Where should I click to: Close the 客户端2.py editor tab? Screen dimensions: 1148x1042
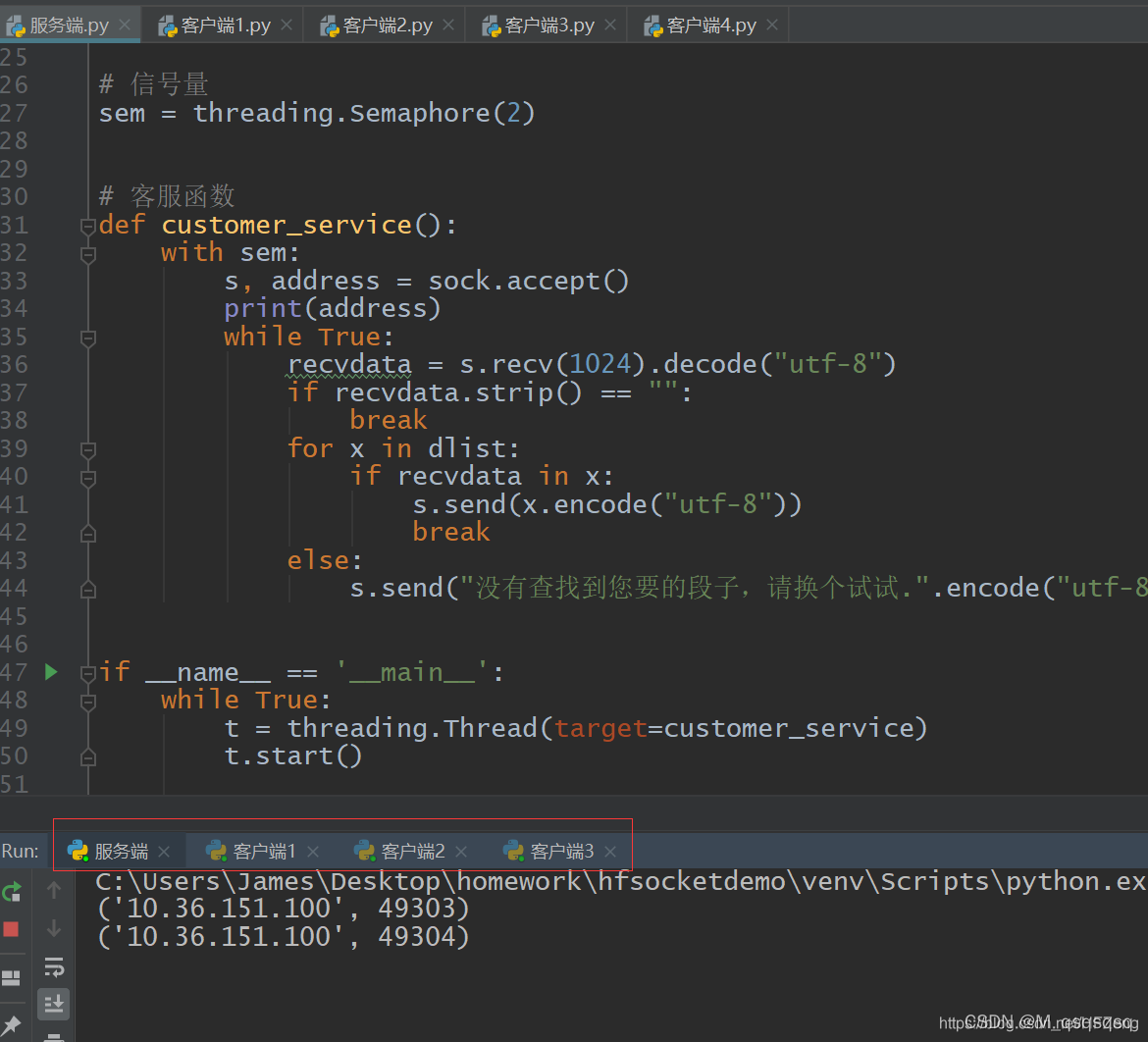[448, 25]
